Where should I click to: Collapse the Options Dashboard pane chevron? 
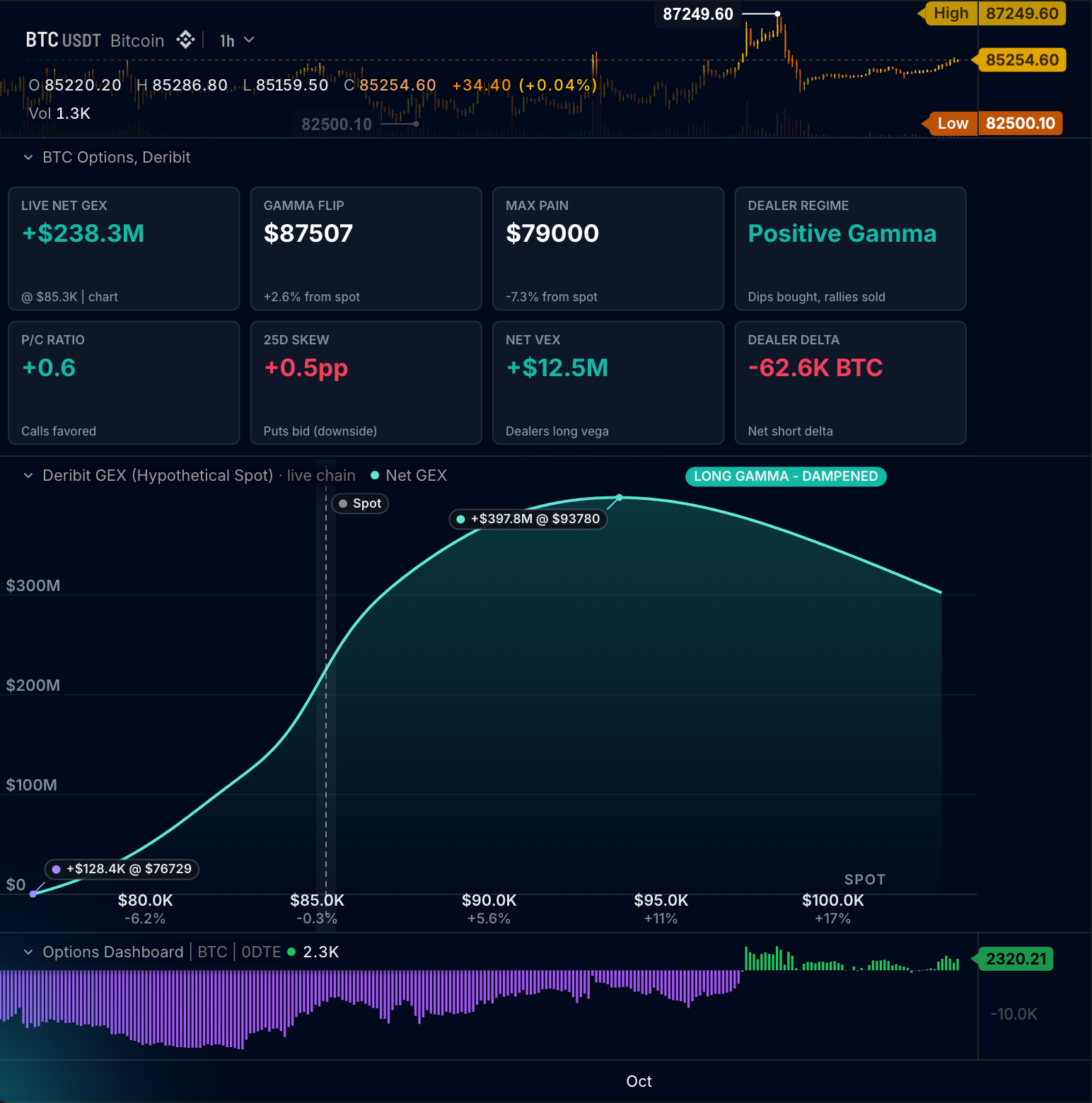point(28,952)
